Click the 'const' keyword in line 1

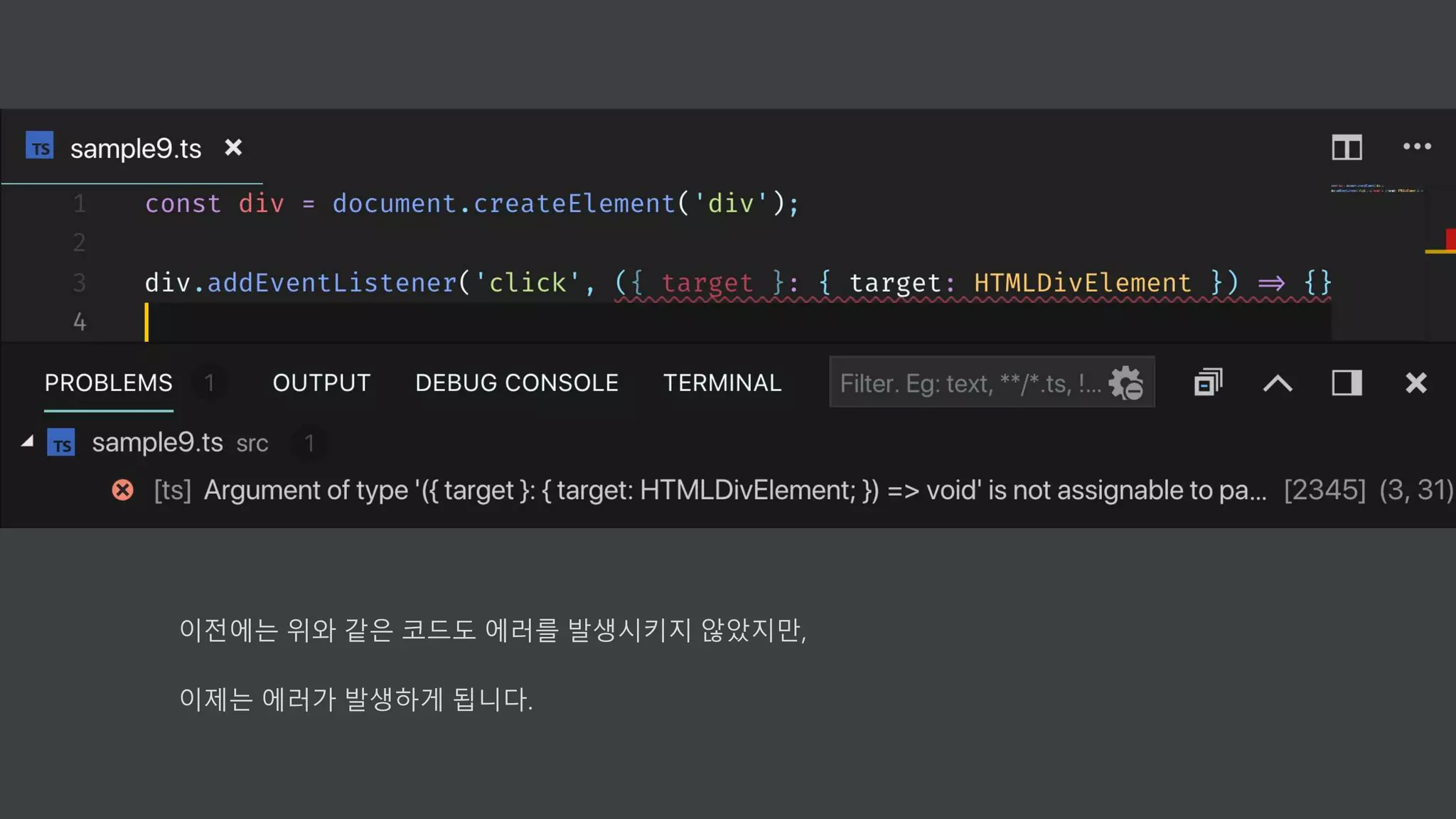[x=183, y=203]
